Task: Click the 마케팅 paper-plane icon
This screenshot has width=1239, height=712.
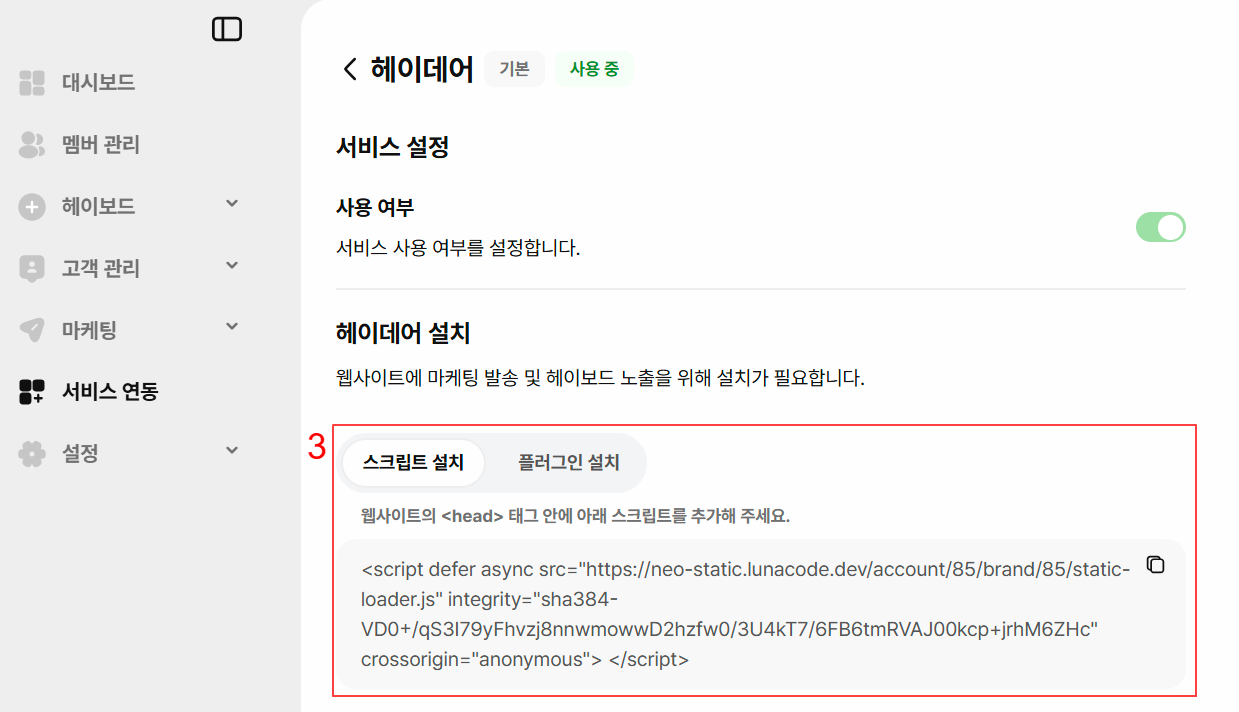Action: (x=32, y=330)
